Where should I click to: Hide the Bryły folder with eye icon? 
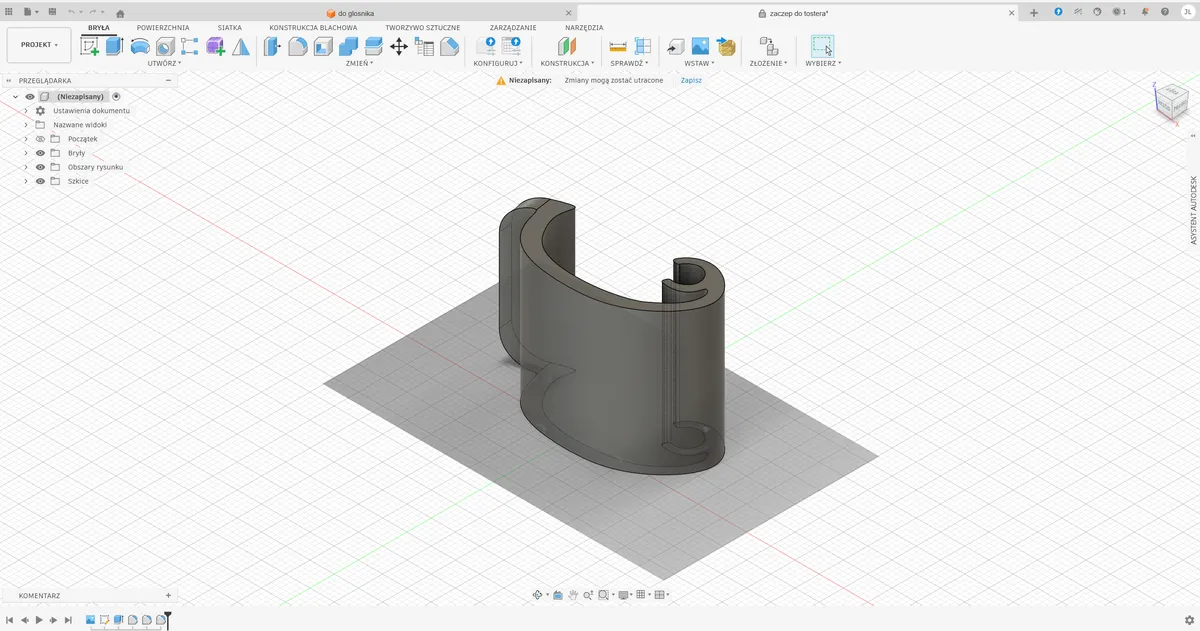tap(41, 153)
